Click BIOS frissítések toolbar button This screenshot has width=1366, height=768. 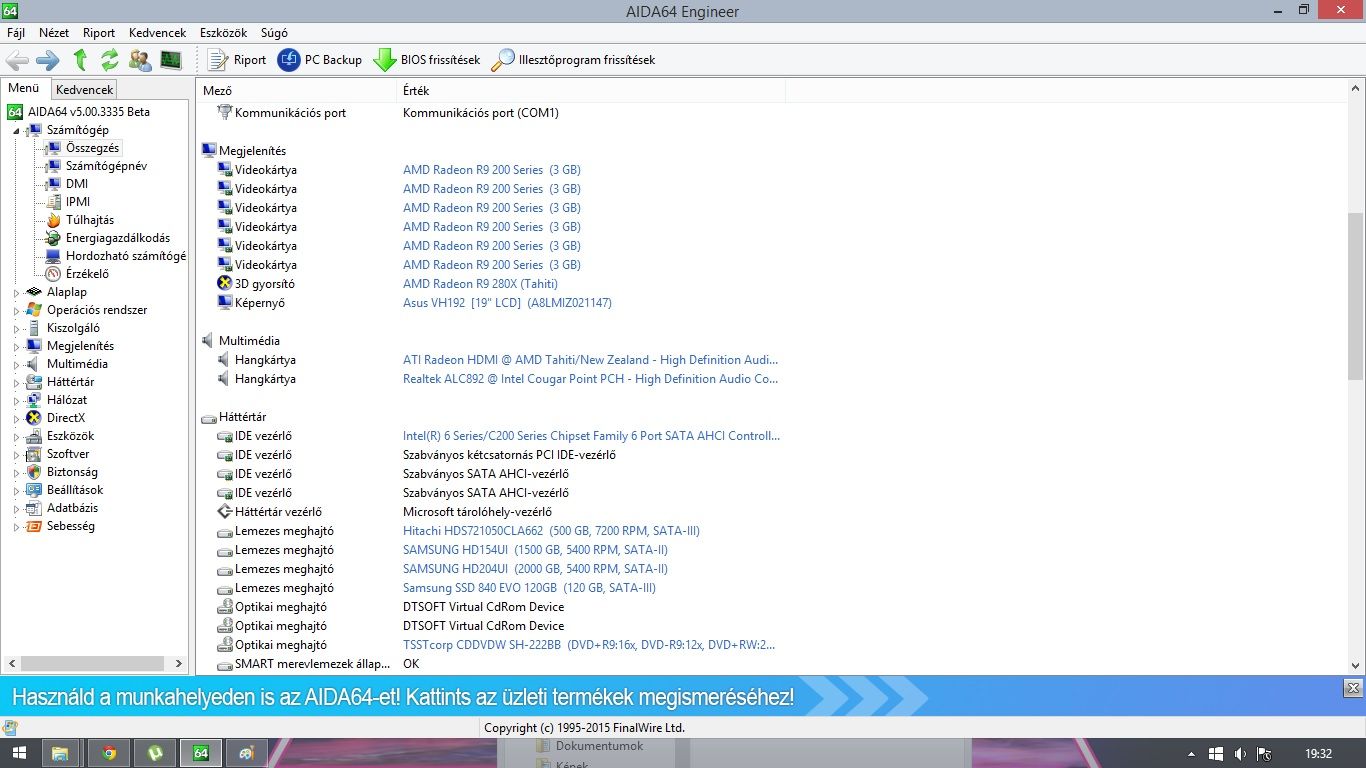tap(427, 60)
